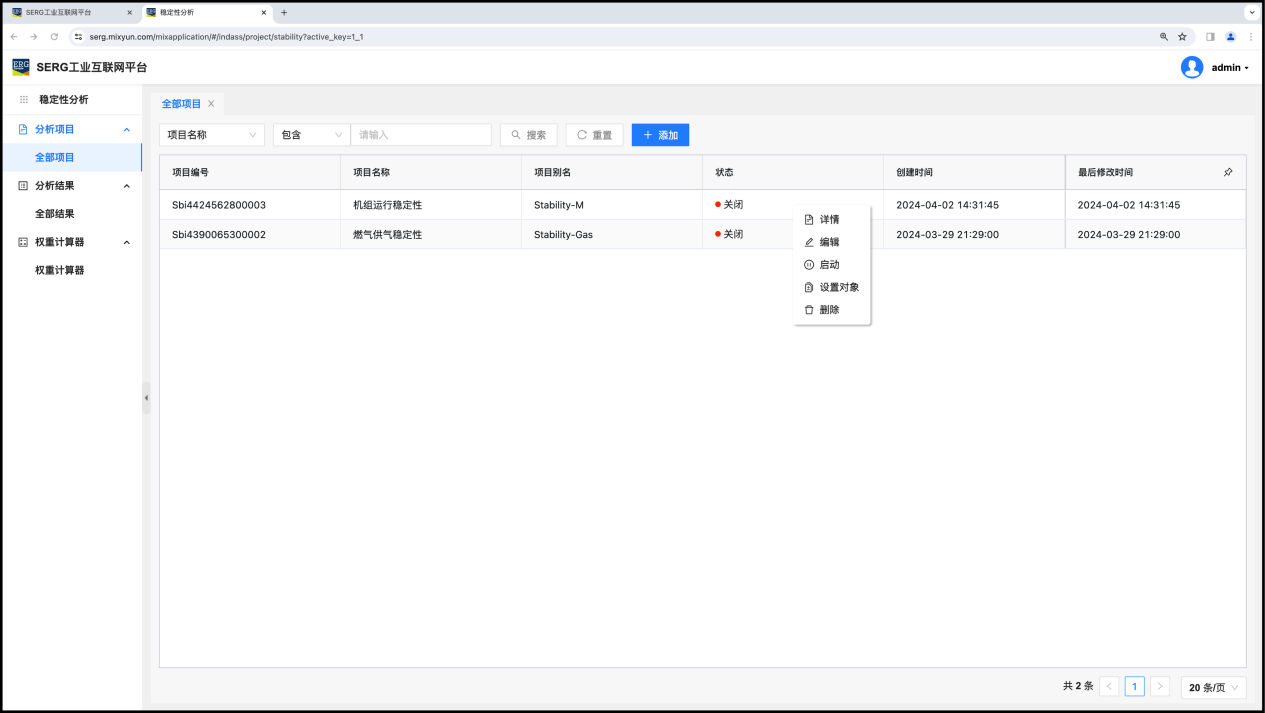Choose 设置对象 in the context menu
This screenshot has width=1265, height=713.
[x=838, y=287]
